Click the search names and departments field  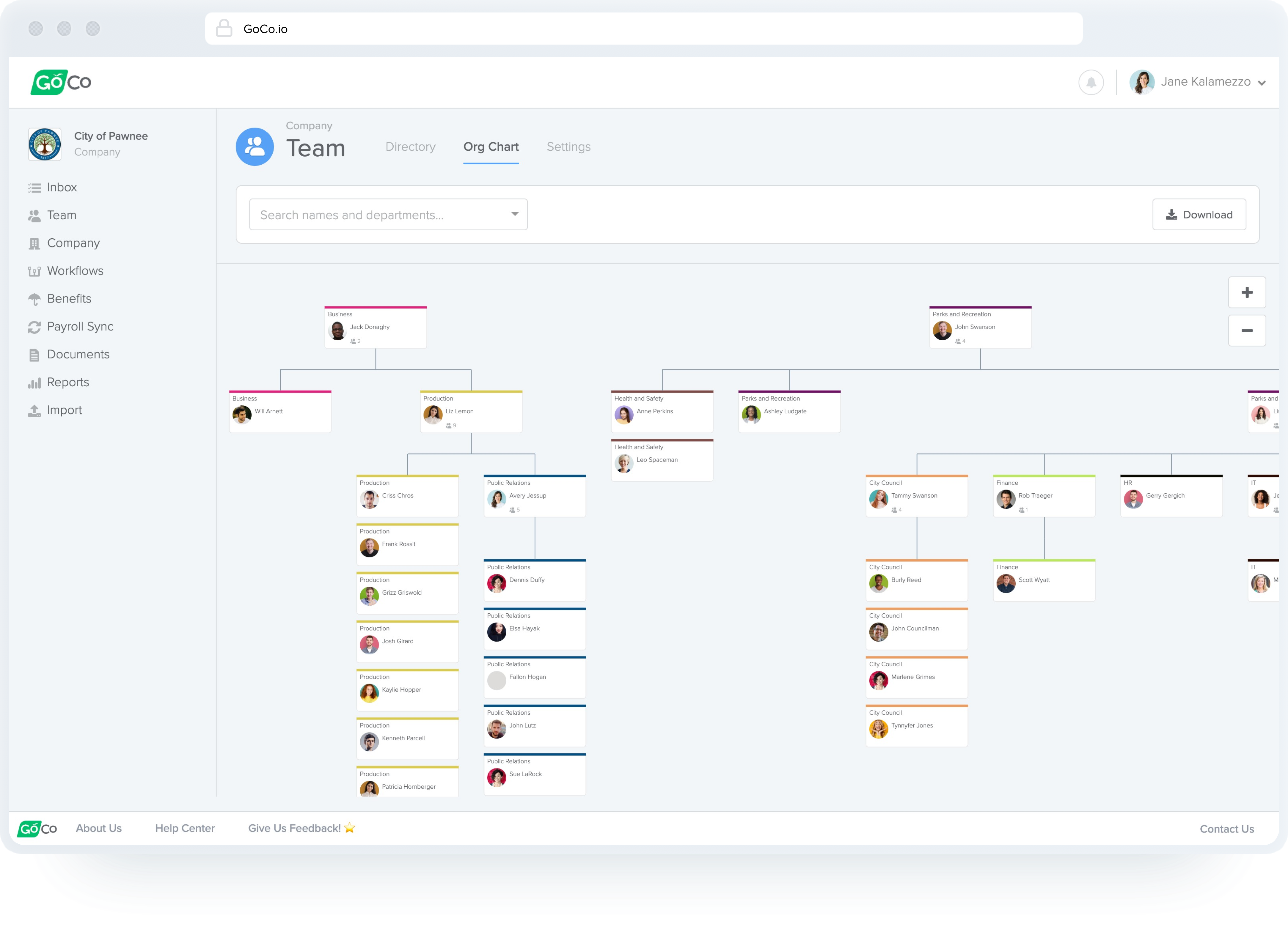[x=375, y=215]
